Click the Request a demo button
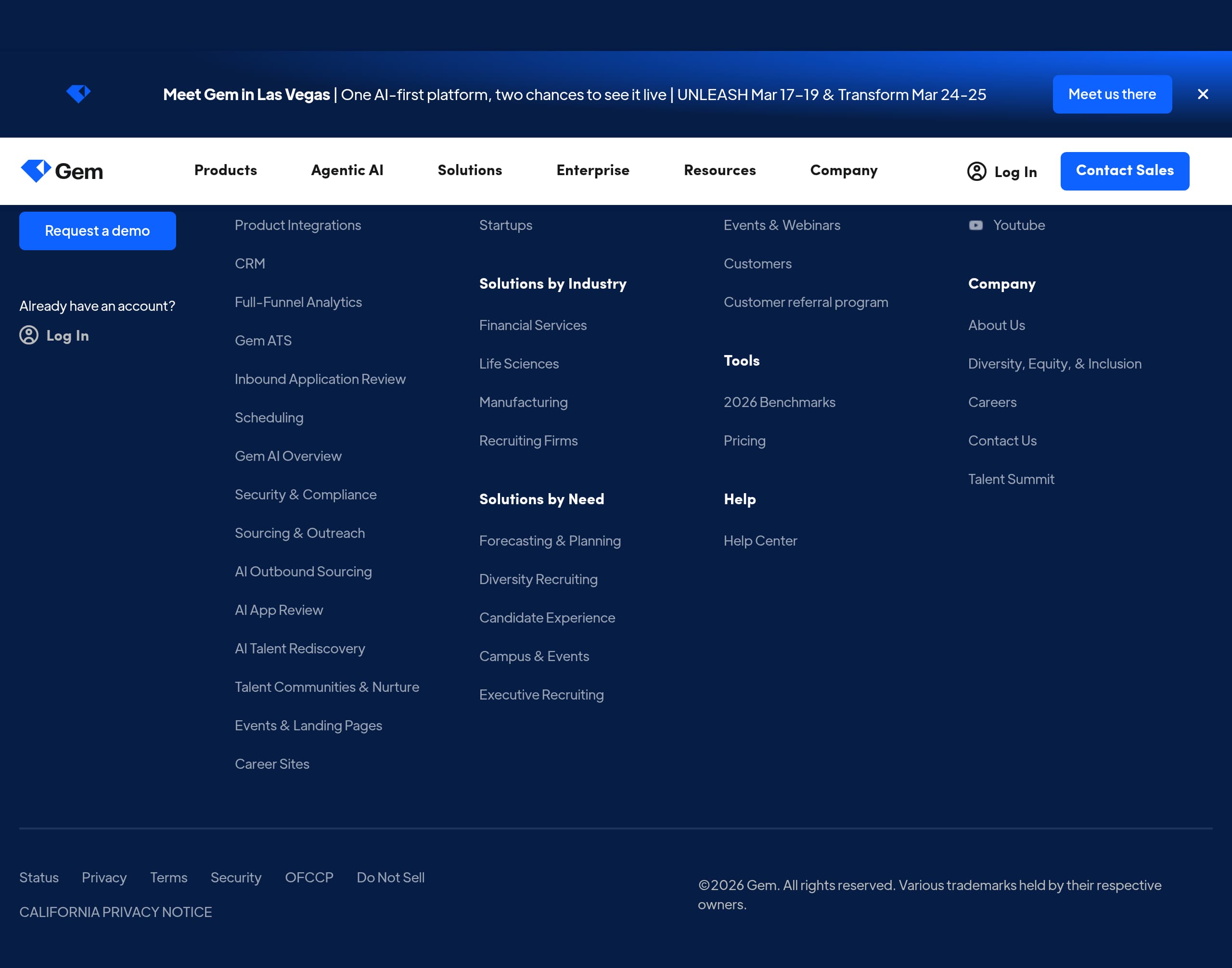 98,230
